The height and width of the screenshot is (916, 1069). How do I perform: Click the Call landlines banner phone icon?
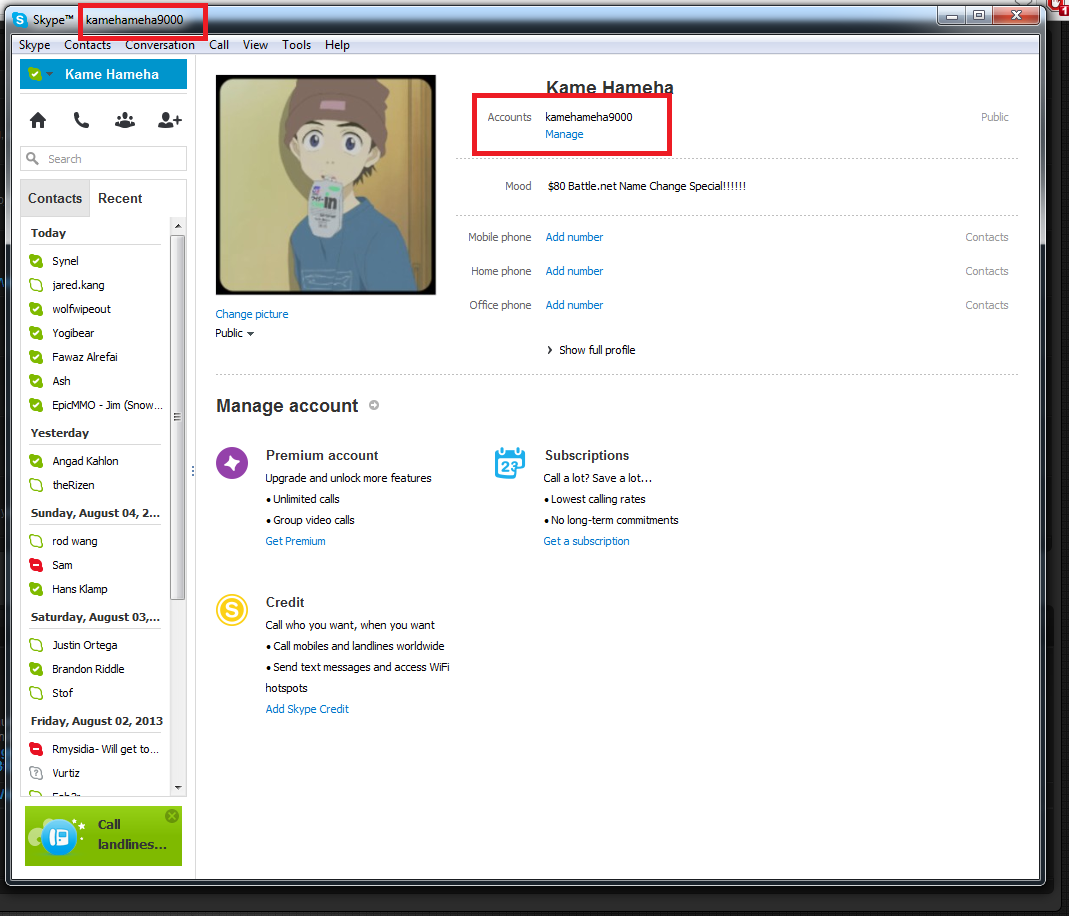pos(59,836)
